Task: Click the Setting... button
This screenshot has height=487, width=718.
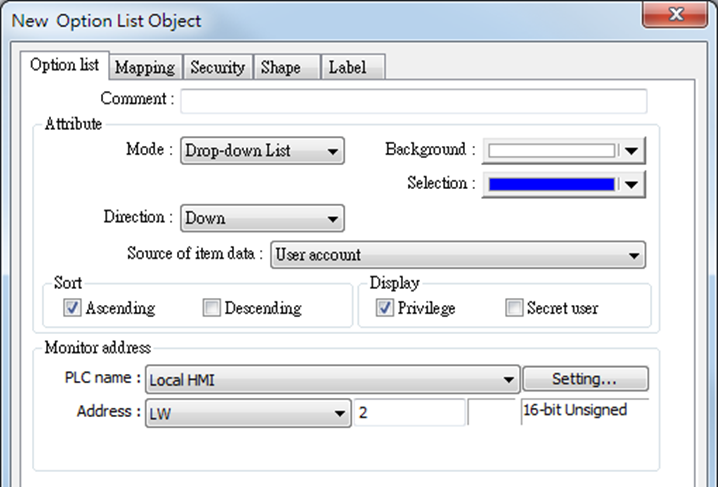Action: pyautogui.click(x=585, y=379)
